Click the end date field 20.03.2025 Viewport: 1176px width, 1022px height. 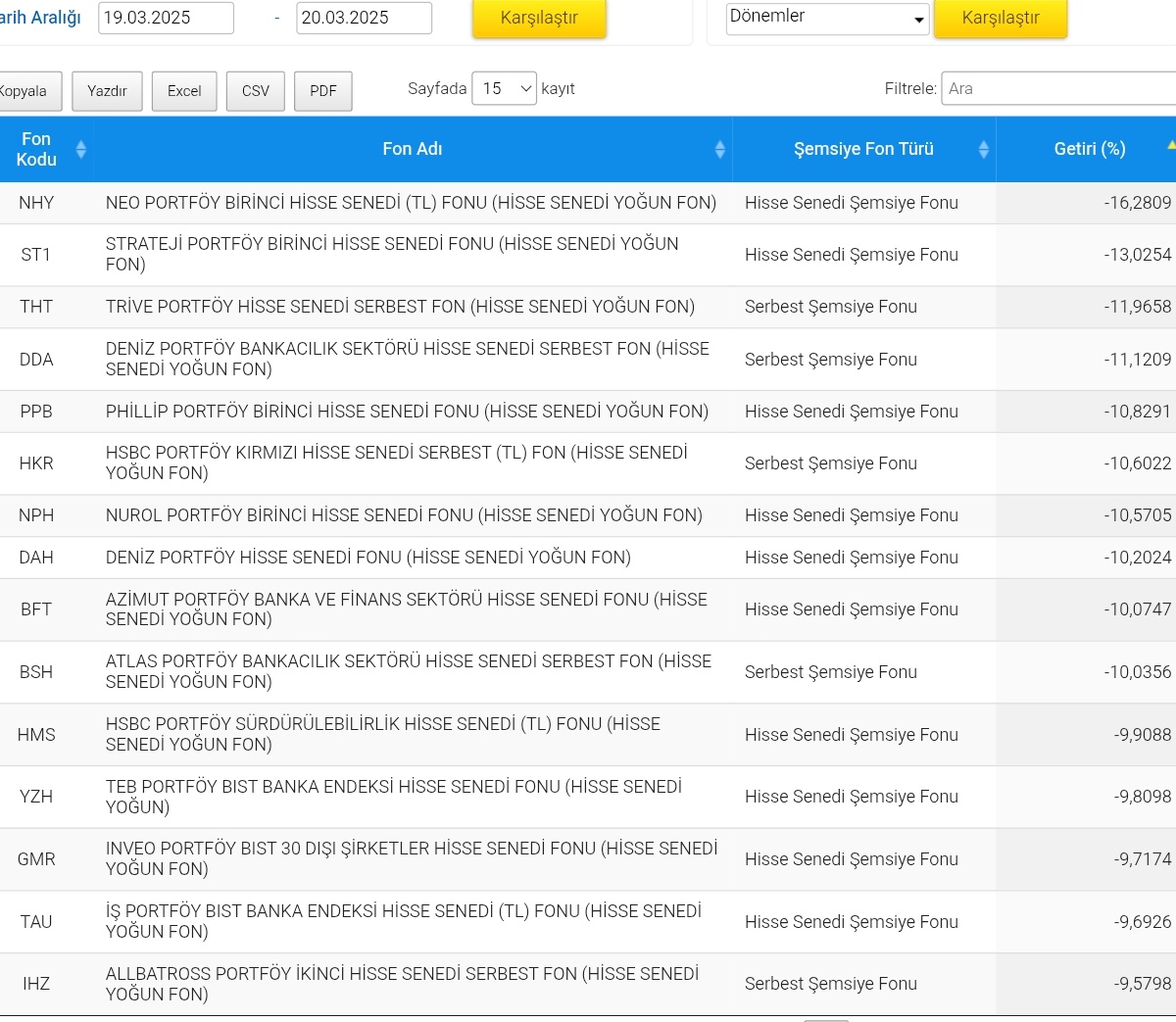(x=364, y=18)
